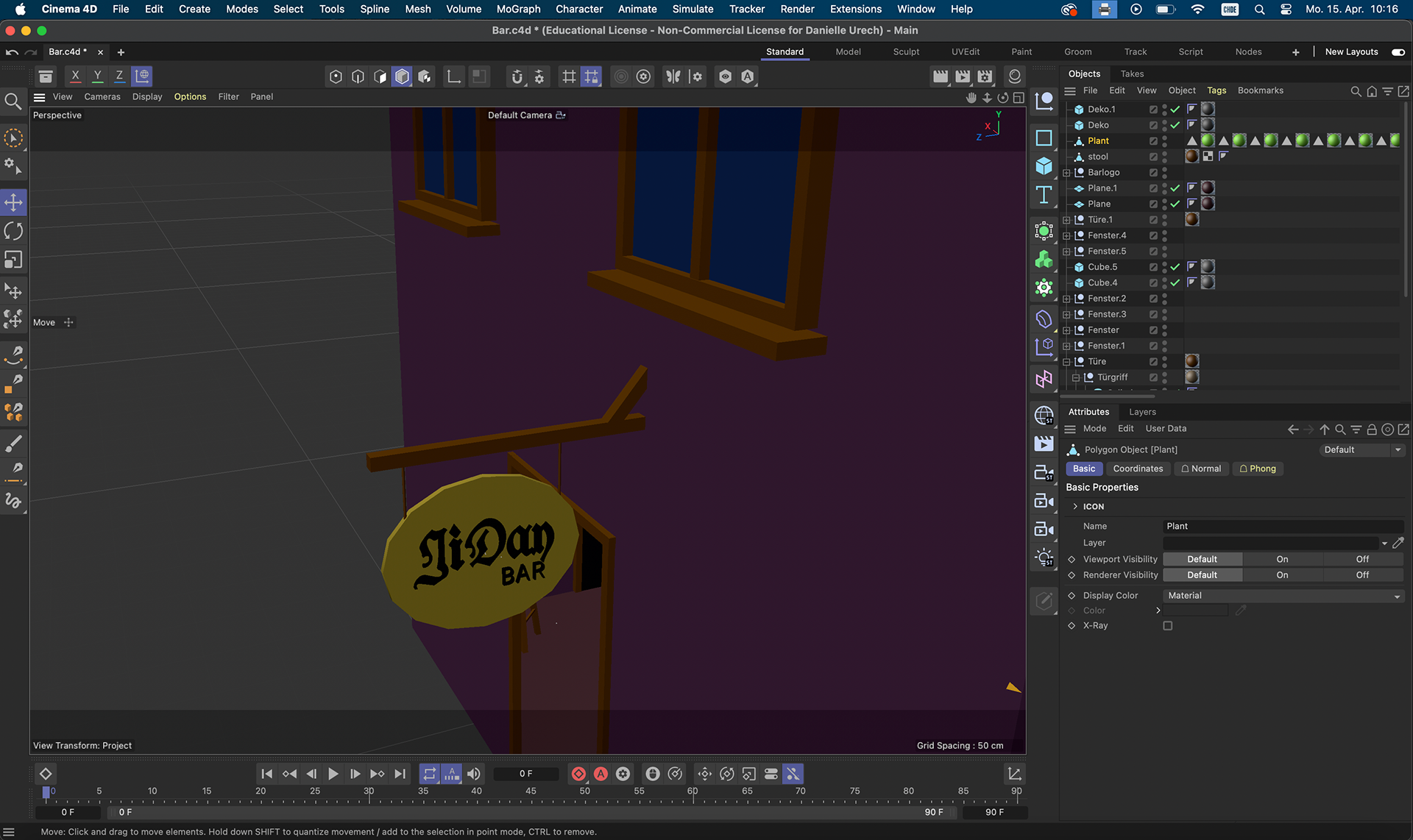Toggle the enabled checkmark of Deko.1

(1175, 109)
